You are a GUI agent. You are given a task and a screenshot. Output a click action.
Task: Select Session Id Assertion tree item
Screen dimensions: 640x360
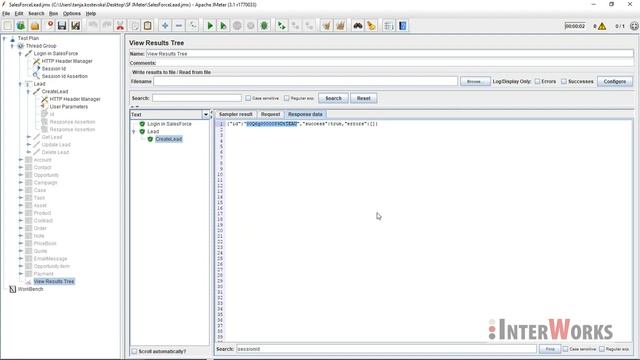pyautogui.click(x=64, y=76)
